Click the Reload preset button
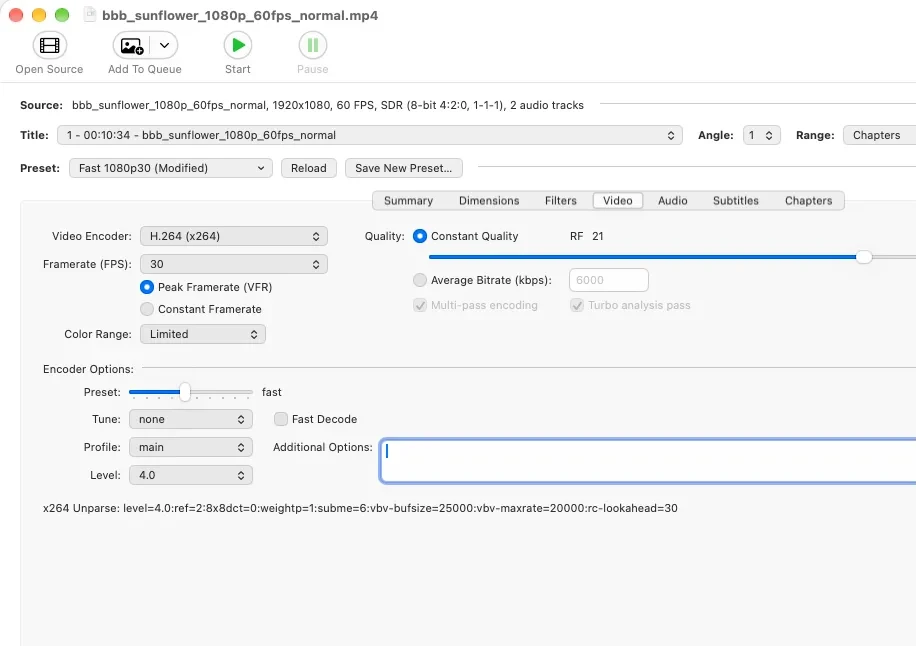This screenshot has height=646, width=920. (309, 168)
